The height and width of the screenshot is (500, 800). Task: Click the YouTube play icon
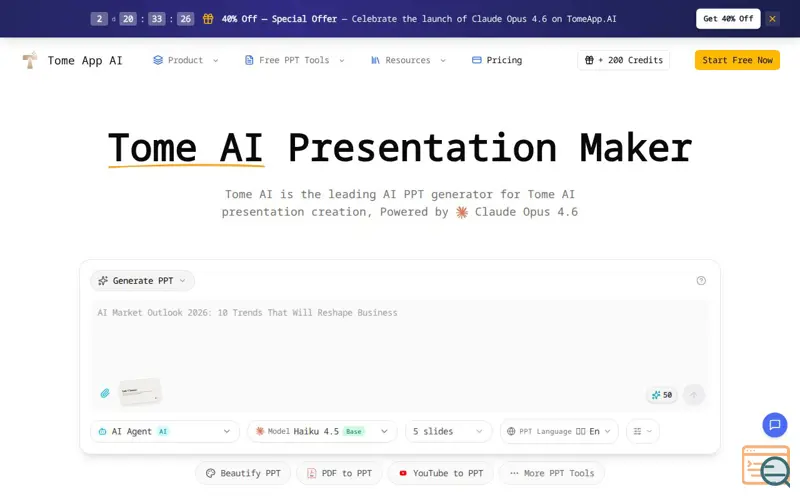[x=403, y=473]
